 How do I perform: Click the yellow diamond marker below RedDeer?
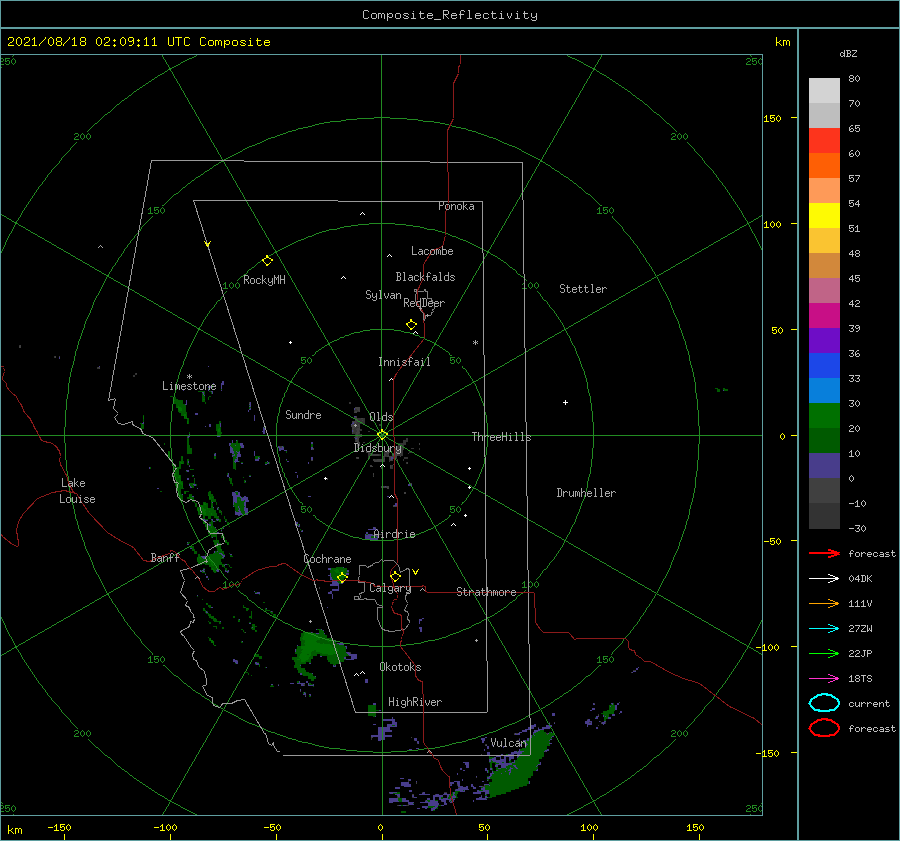tap(411, 325)
